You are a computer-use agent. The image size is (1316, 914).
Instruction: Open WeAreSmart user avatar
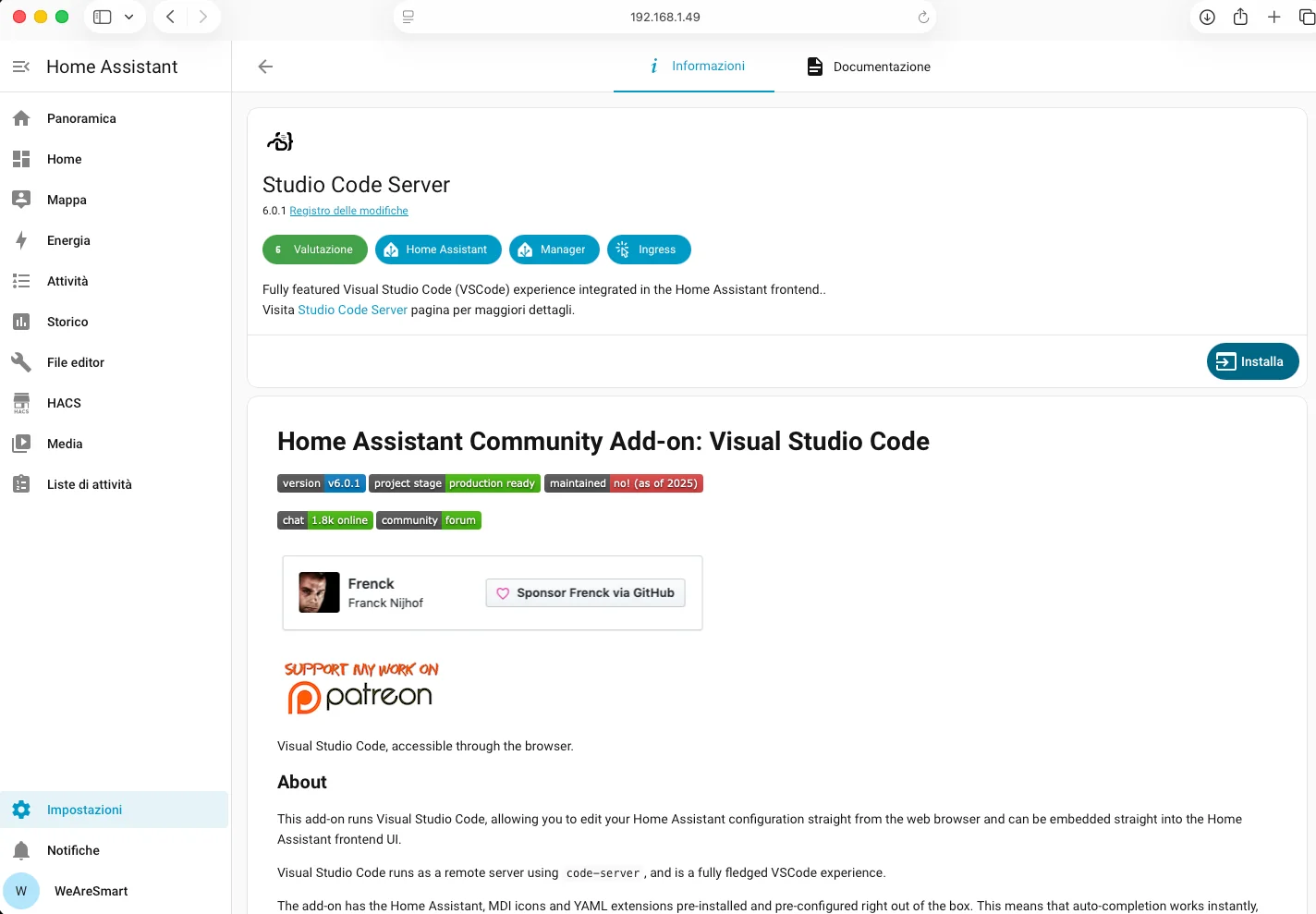click(x=21, y=891)
